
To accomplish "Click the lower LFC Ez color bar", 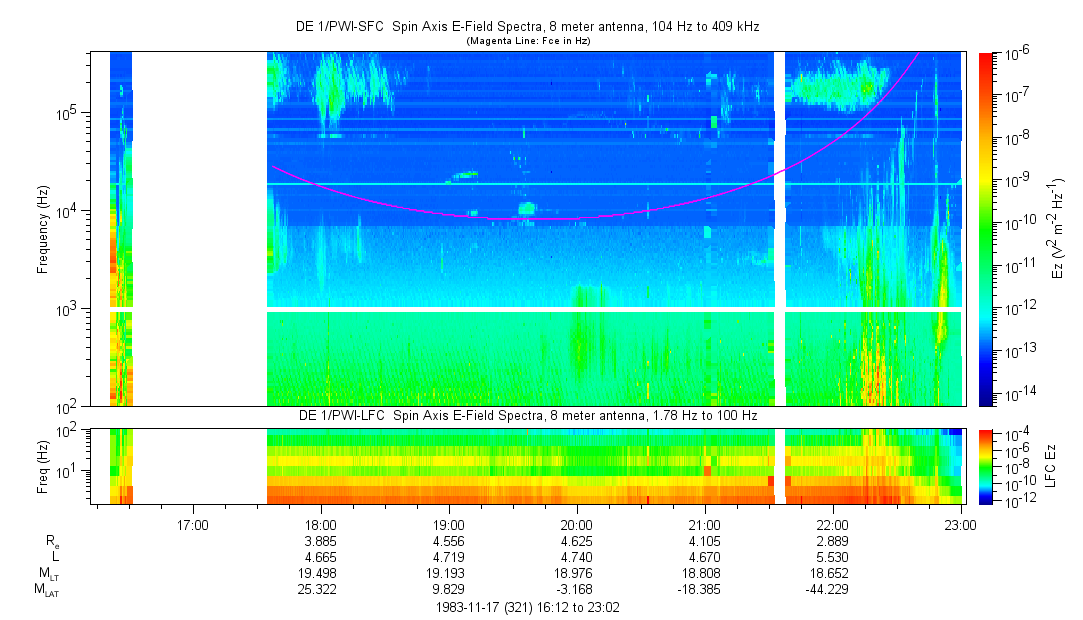I will [x=987, y=465].
